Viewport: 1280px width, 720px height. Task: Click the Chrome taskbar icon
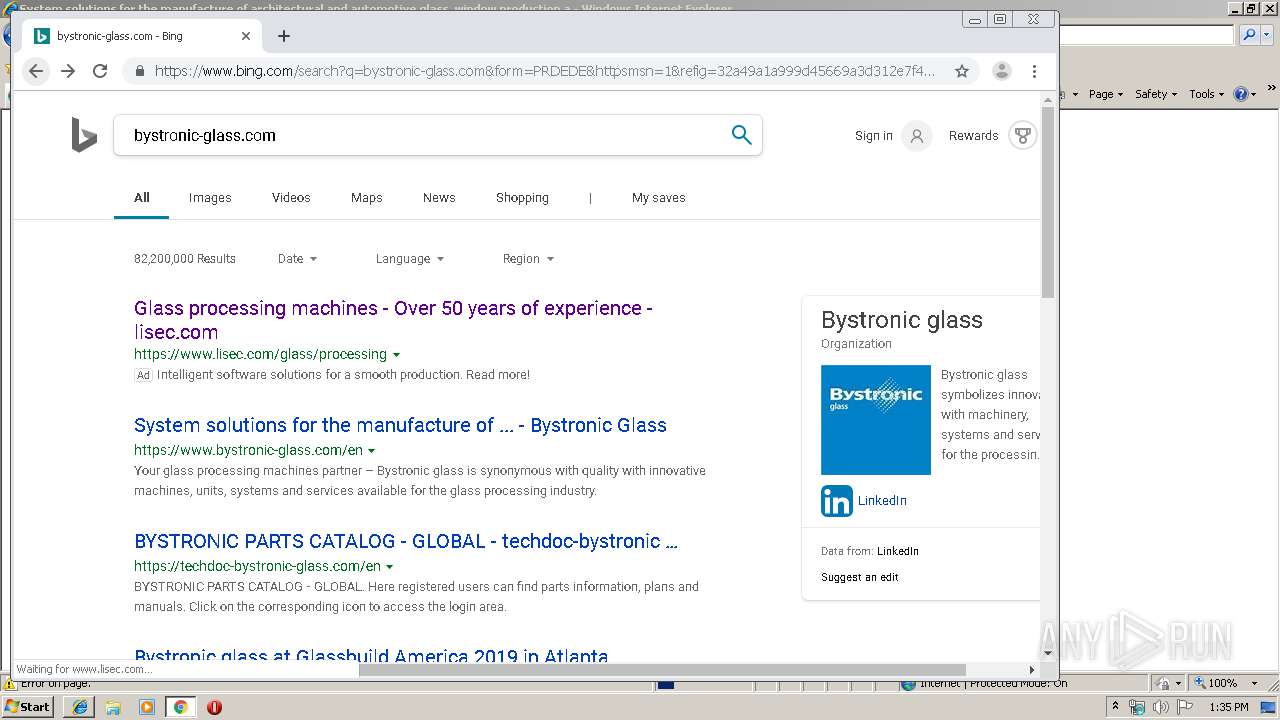point(180,707)
